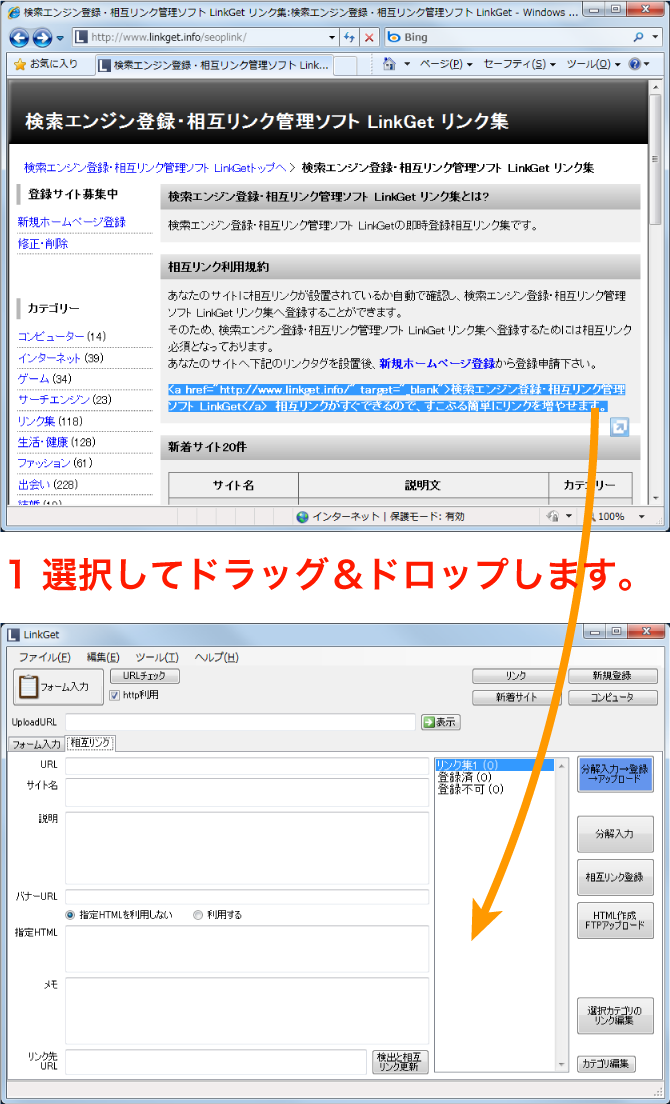Screen dimensions: 670x1104
Task: Click the Bing search magnifier icon
Action: pyautogui.click(x=639, y=37)
